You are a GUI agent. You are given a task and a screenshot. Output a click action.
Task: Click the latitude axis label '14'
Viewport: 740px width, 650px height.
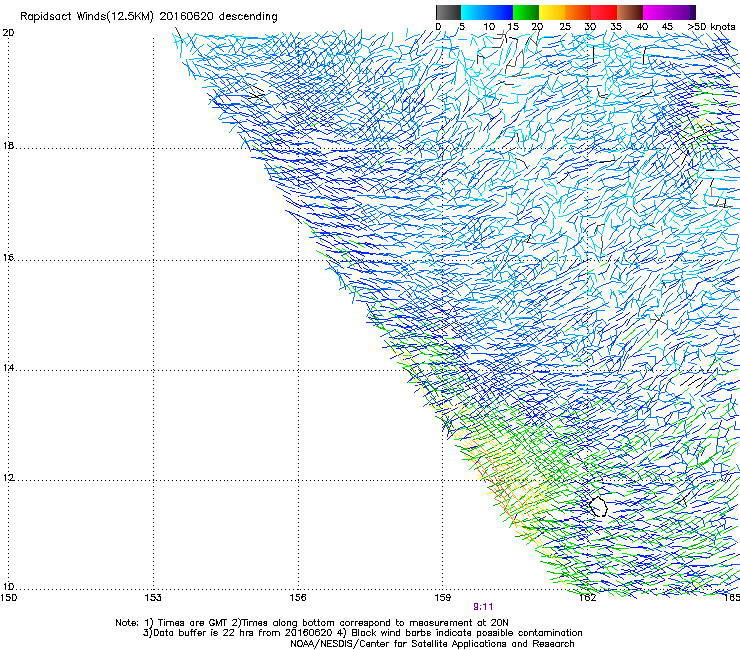tap(8, 368)
